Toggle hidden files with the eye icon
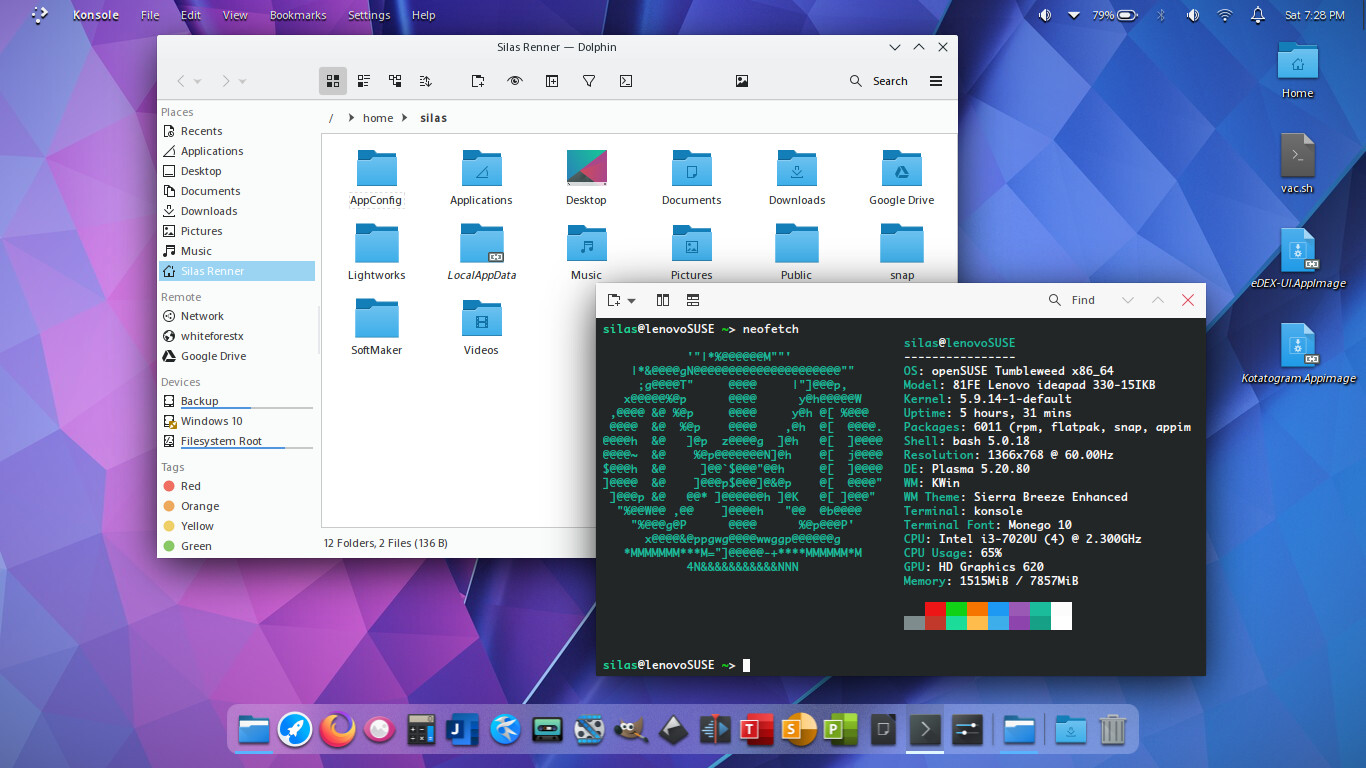 point(515,81)
